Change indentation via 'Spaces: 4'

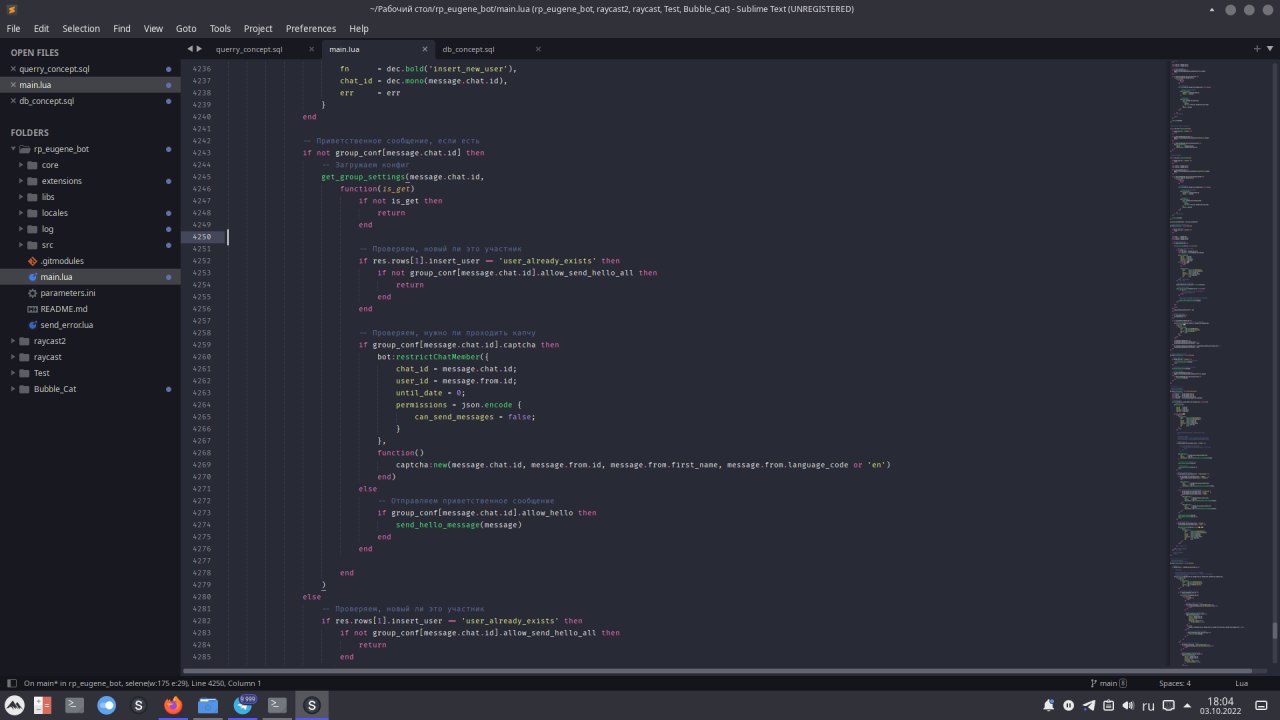click(1175, 683)
